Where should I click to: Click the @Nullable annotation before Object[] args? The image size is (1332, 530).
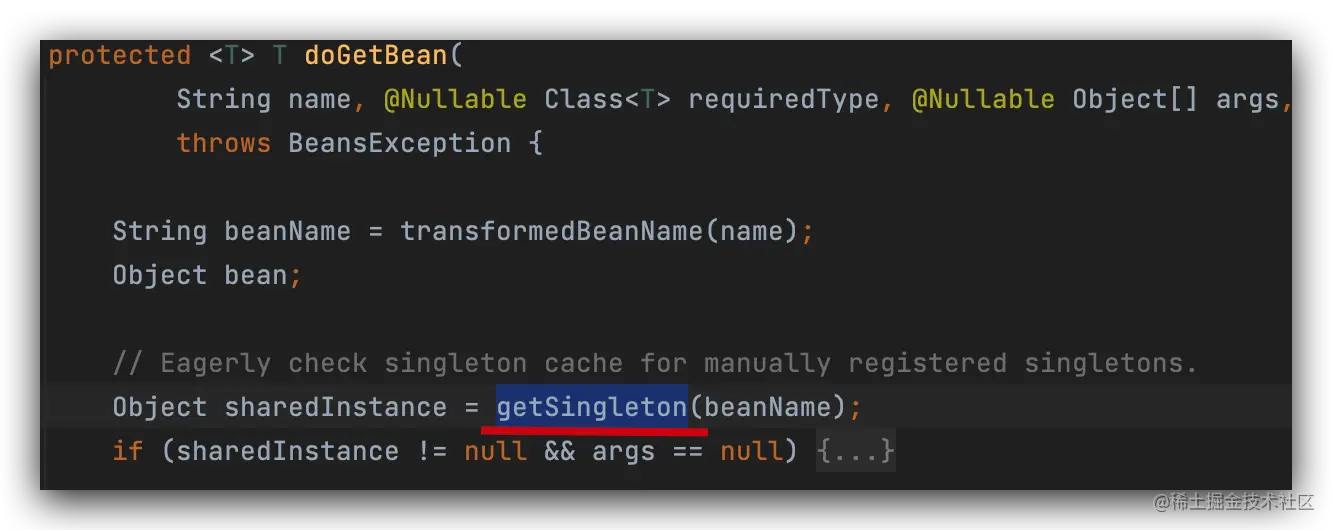click(983, 99)
